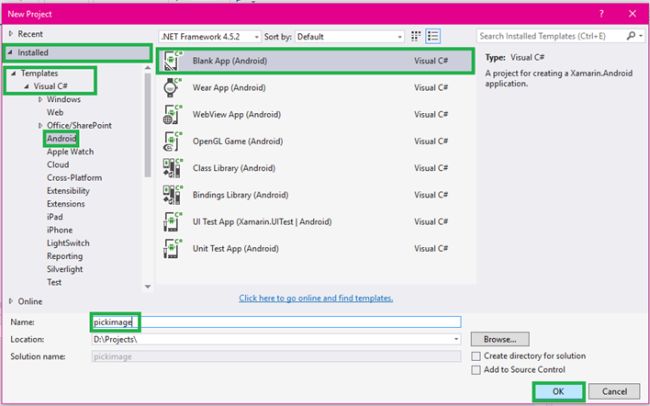Select the Silverlight tree item
The width and height of the screenshot is (650, 406).
coord(65,269)
